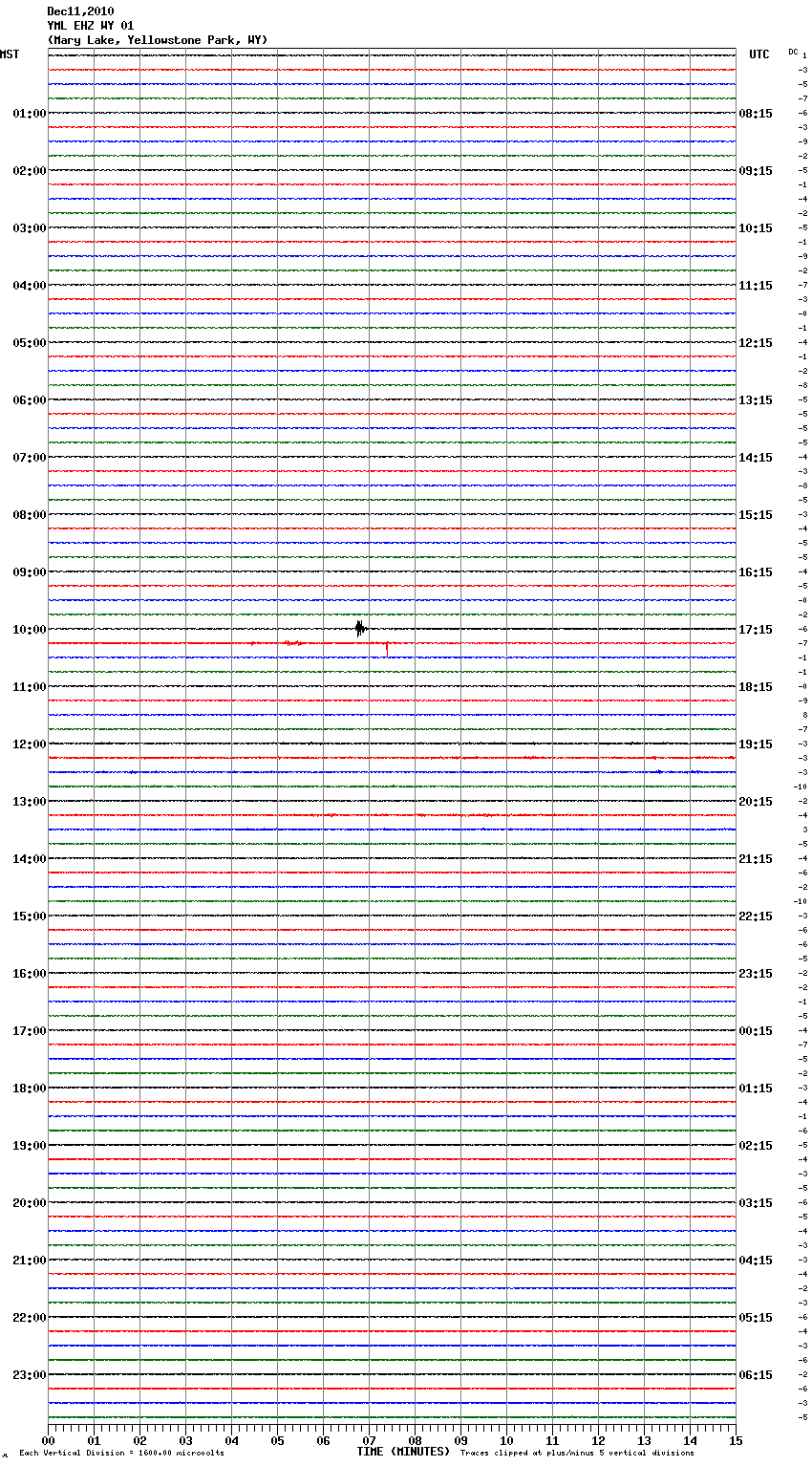Click the "23:15" UTC time label

756,974
